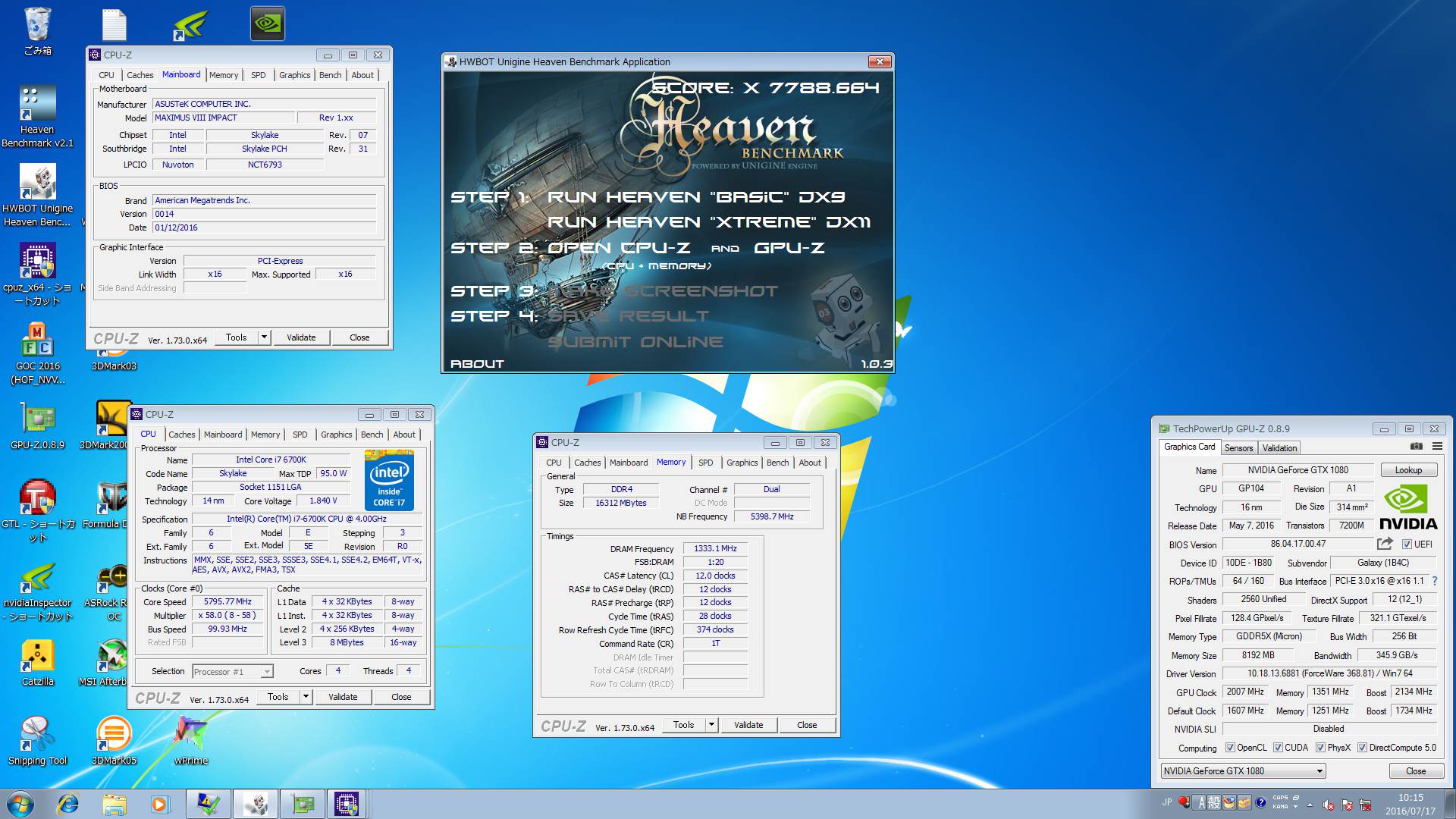The width and height of the screenshot is (1456, 819).
Task: Switch to Sensors tab in GPU-Z
Action: click(1238, 448)
